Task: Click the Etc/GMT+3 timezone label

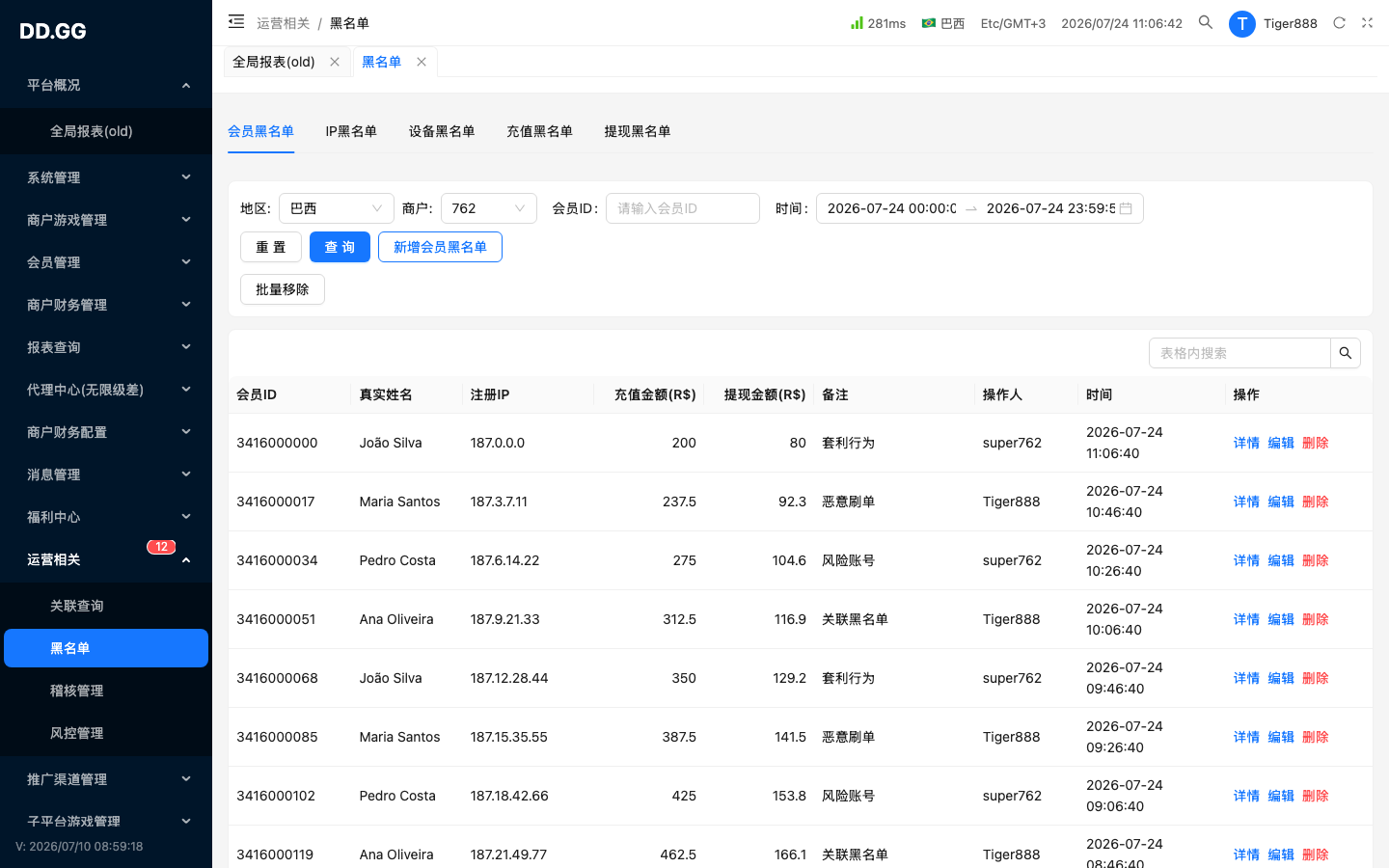Action: point(1013,23)
